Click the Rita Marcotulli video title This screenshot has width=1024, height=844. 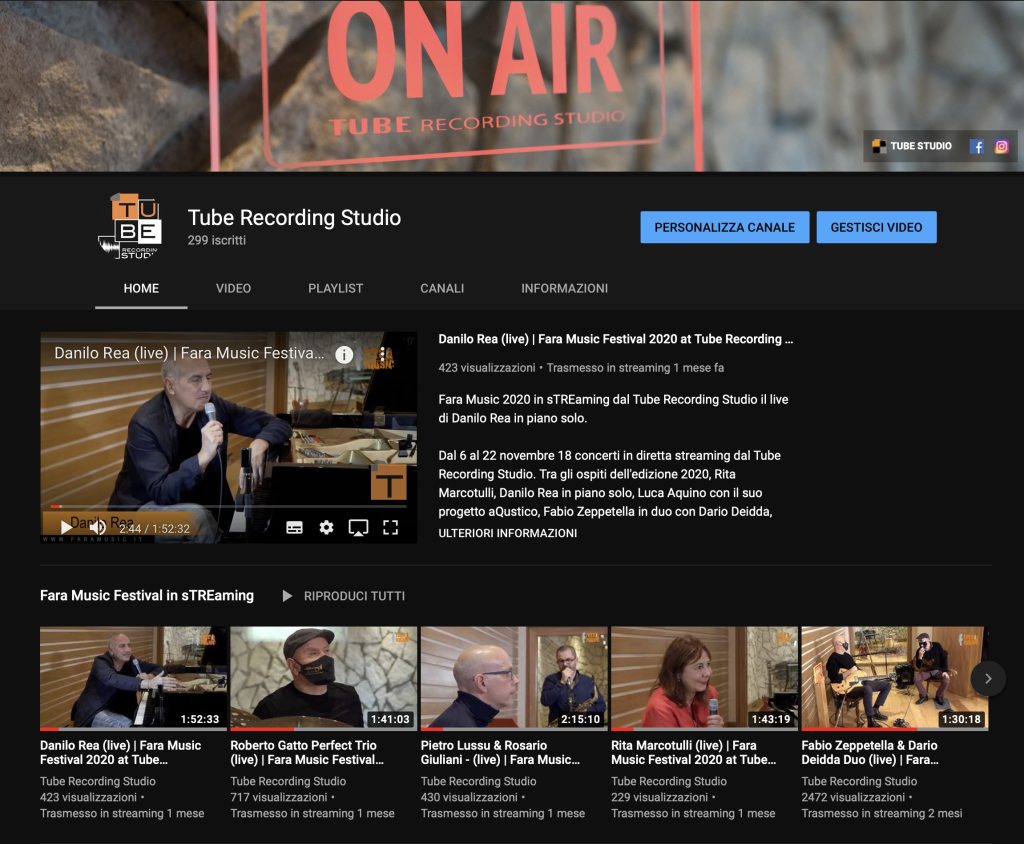coord(694,753)
